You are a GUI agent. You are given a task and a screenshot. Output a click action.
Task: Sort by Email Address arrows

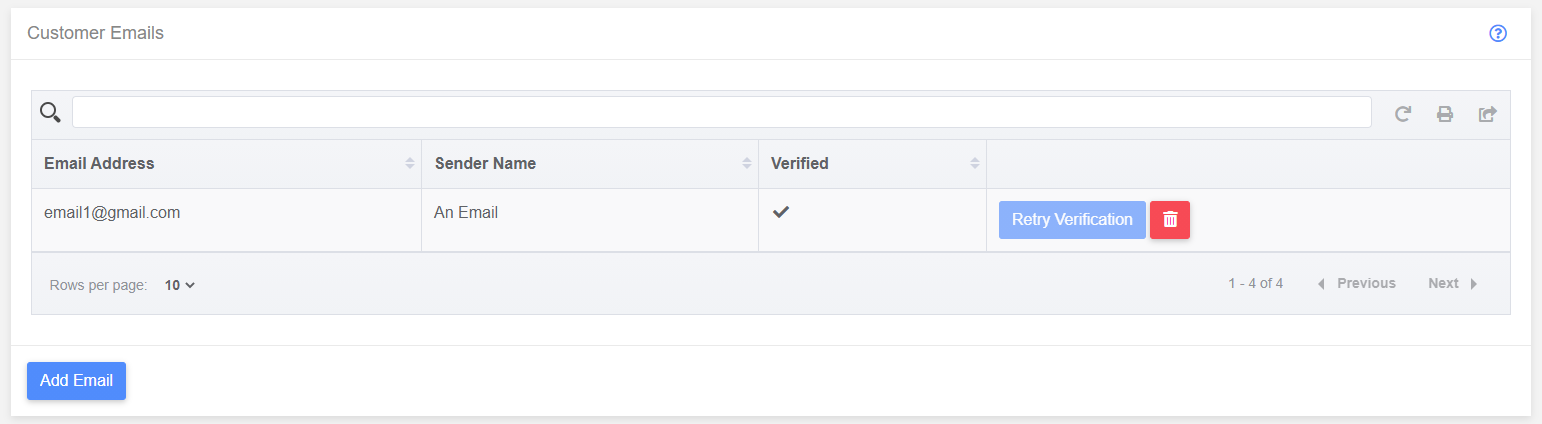pos(409,163)
